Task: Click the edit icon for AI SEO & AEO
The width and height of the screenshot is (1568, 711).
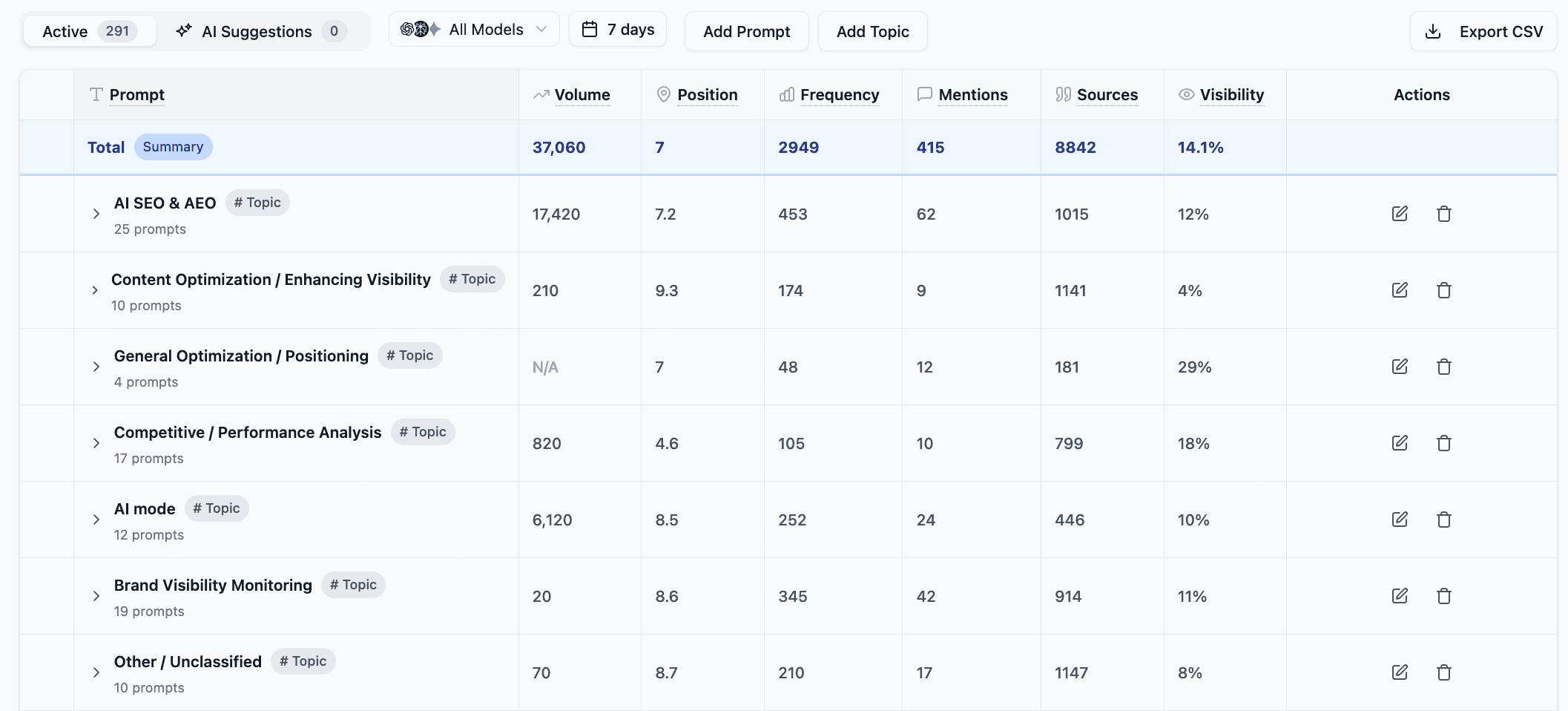Action: pyautogui.click(x=1400, y=214)
